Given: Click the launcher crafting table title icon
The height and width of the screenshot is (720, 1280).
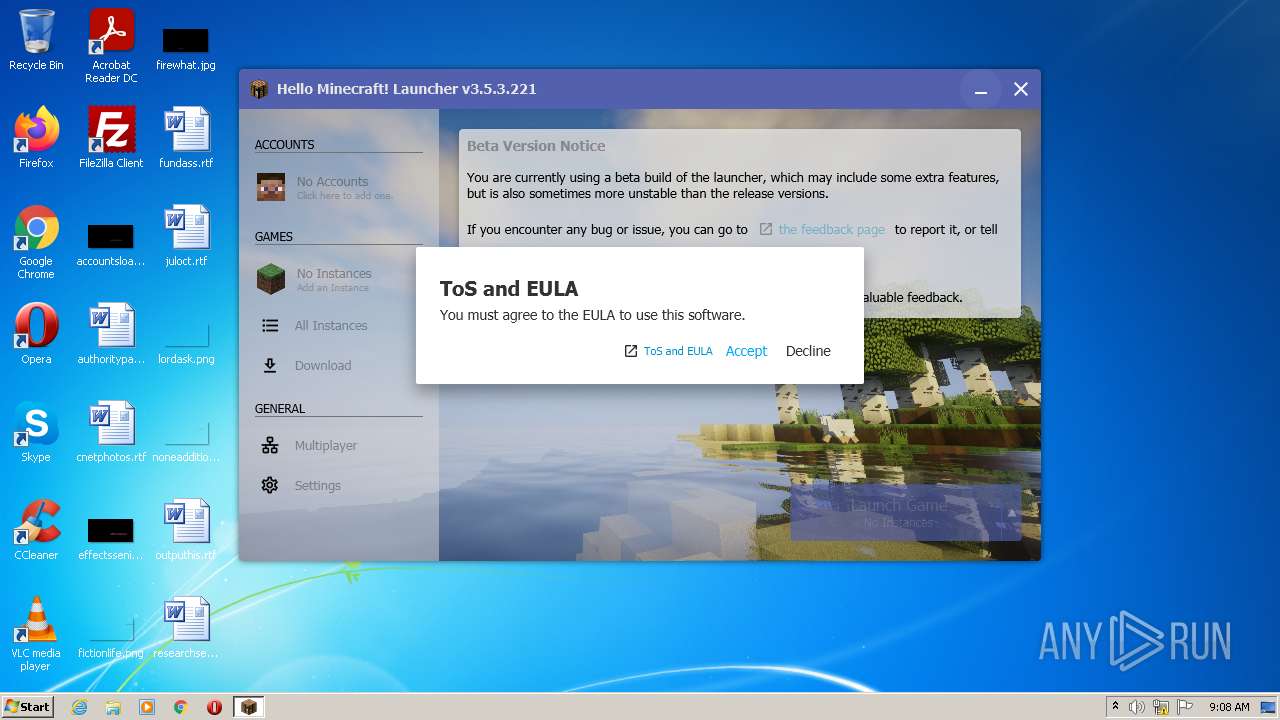Looking at the screenshot, I should 260,89.
